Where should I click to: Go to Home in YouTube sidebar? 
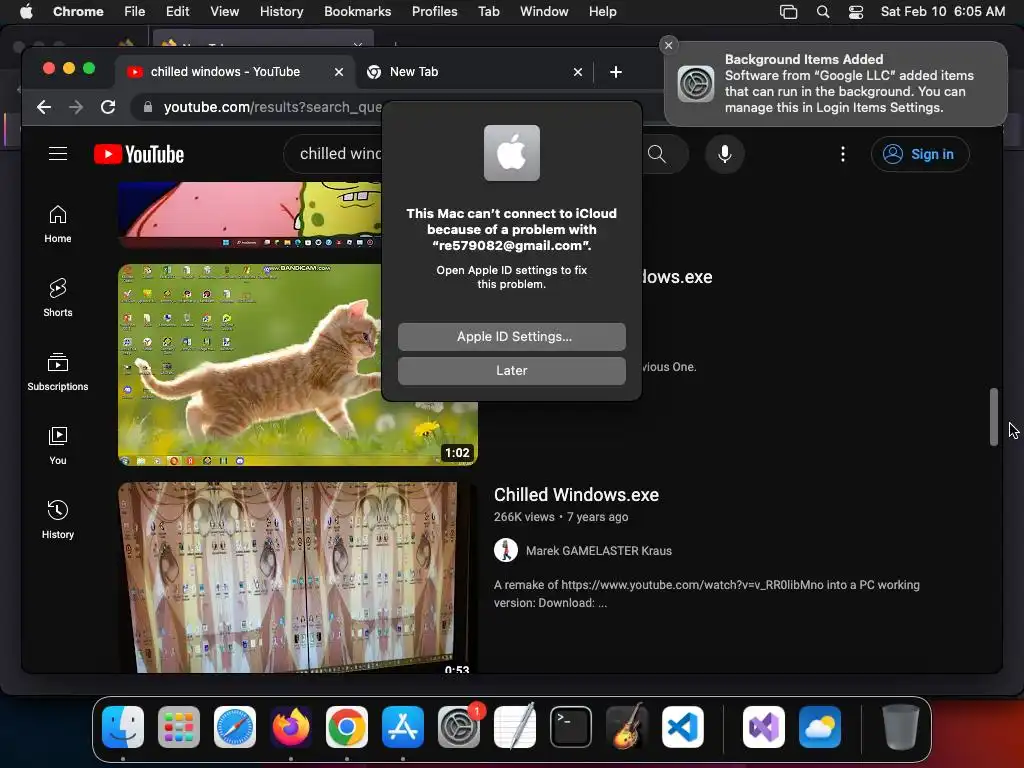coord(57,224)
